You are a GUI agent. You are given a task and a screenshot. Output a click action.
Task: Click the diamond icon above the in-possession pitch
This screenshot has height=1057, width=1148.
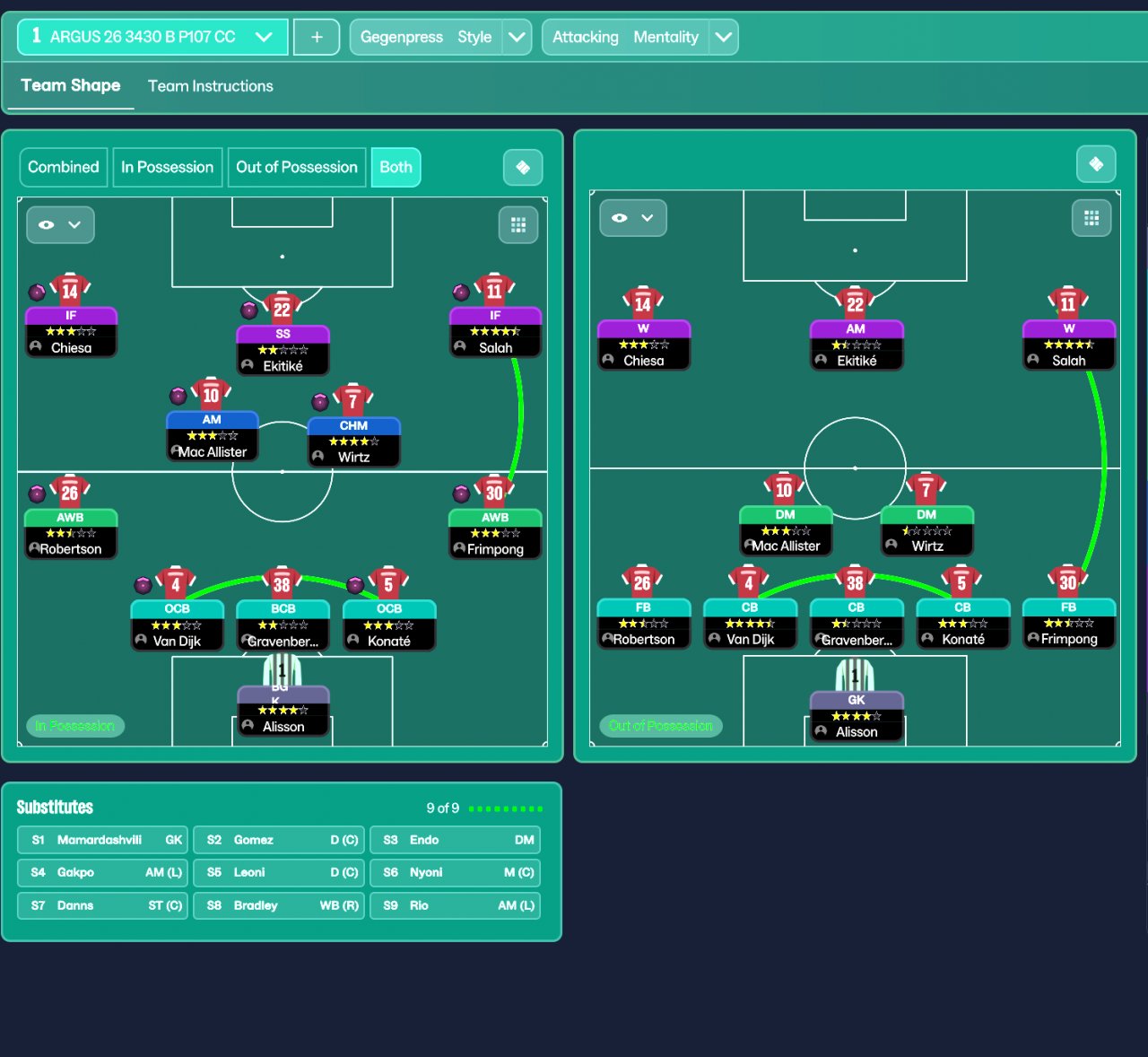click(x=523, y=167)
